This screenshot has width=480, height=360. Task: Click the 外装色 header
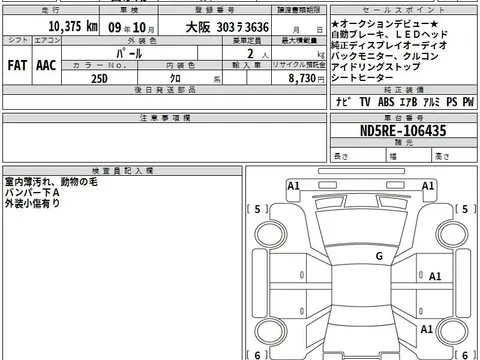[x=142, y=41]
